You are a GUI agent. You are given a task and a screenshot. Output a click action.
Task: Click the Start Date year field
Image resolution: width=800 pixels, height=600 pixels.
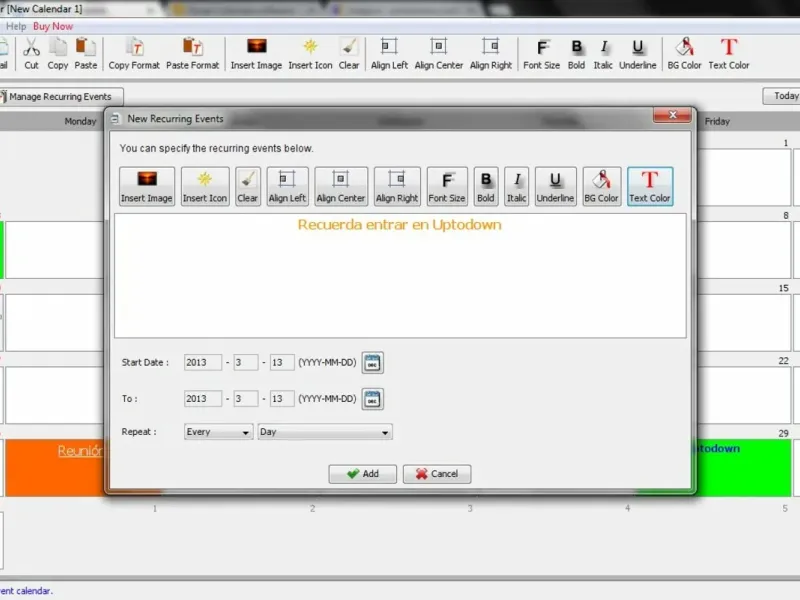click(x=203, y=363)
